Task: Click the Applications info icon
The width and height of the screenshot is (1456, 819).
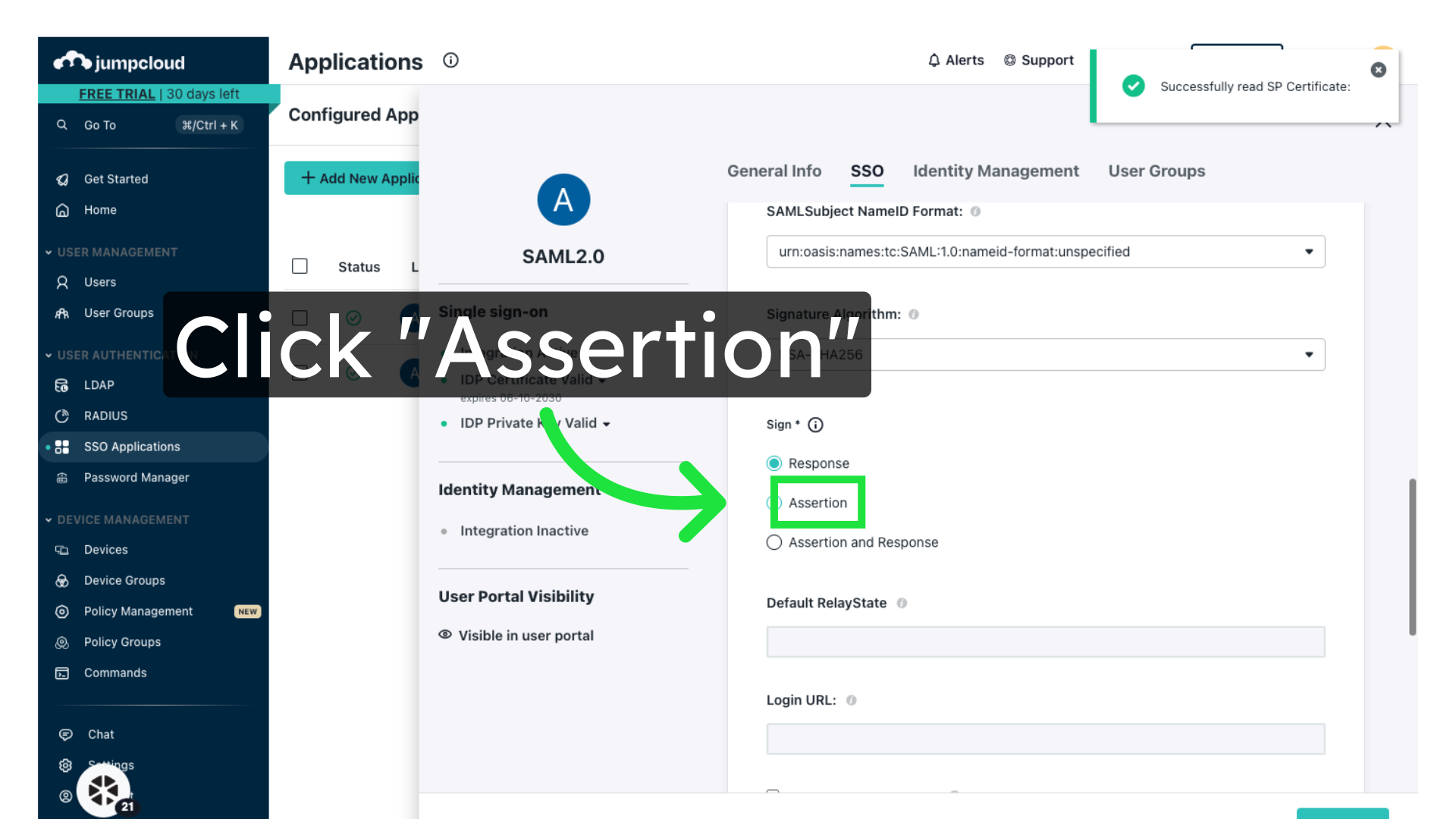Action: click(450, 61)
